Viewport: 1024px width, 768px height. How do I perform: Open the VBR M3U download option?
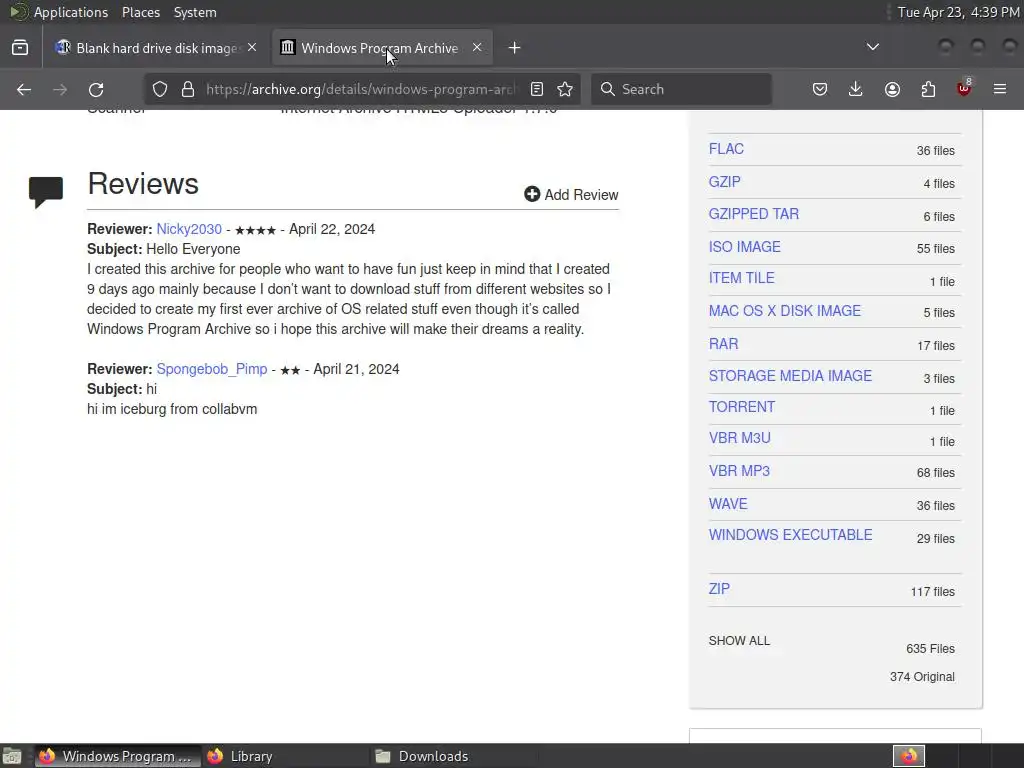[740, 438]
